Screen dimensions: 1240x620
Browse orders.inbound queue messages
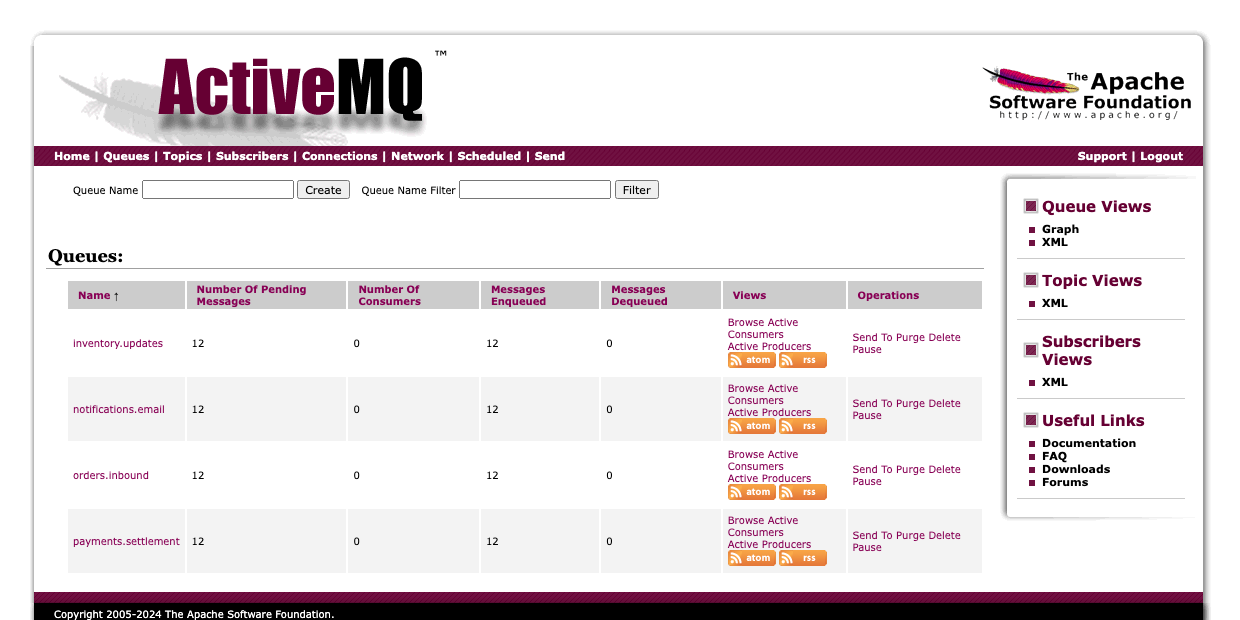click(x=744, y=455)
